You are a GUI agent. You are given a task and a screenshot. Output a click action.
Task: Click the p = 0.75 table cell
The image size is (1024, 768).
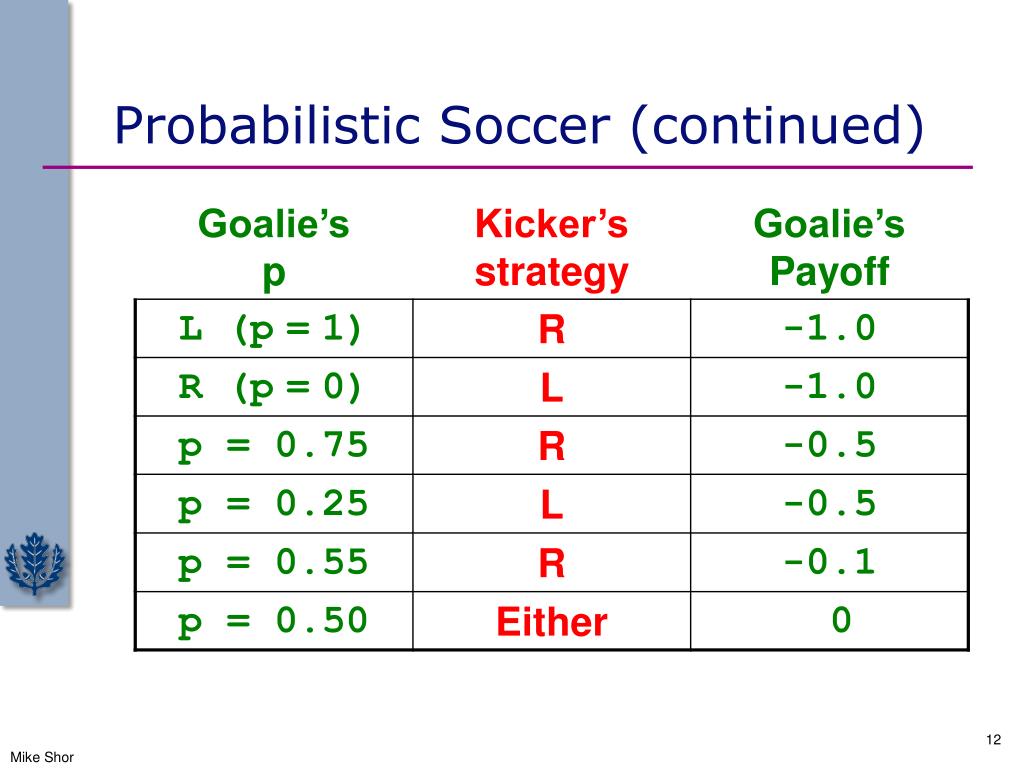click(274, 445)
